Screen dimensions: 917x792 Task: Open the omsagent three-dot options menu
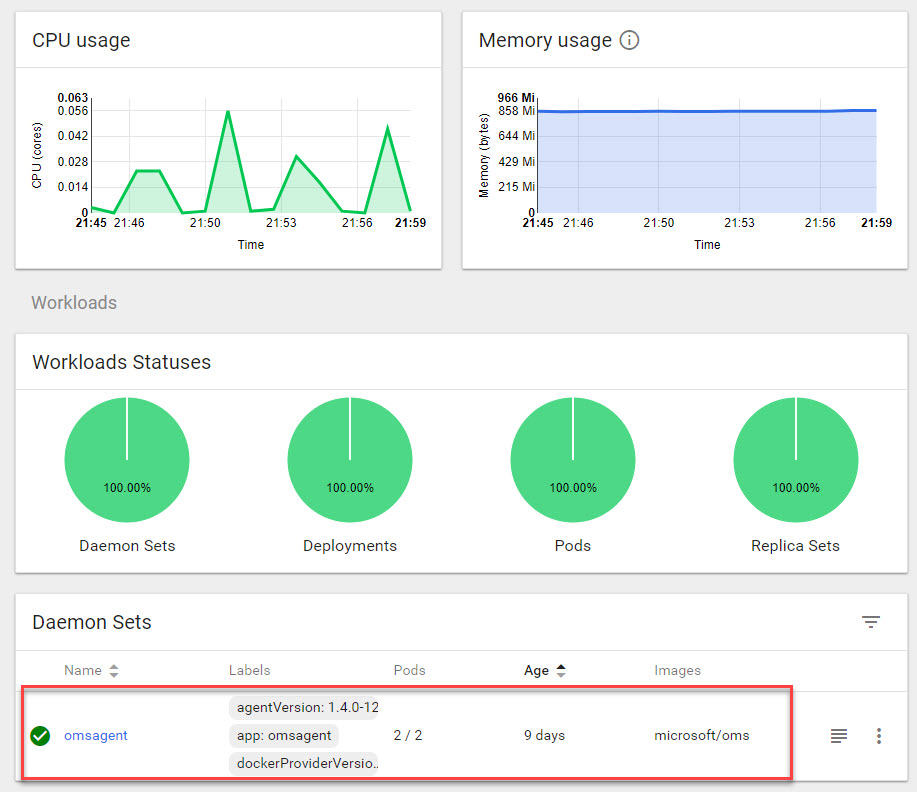point(879,735)
